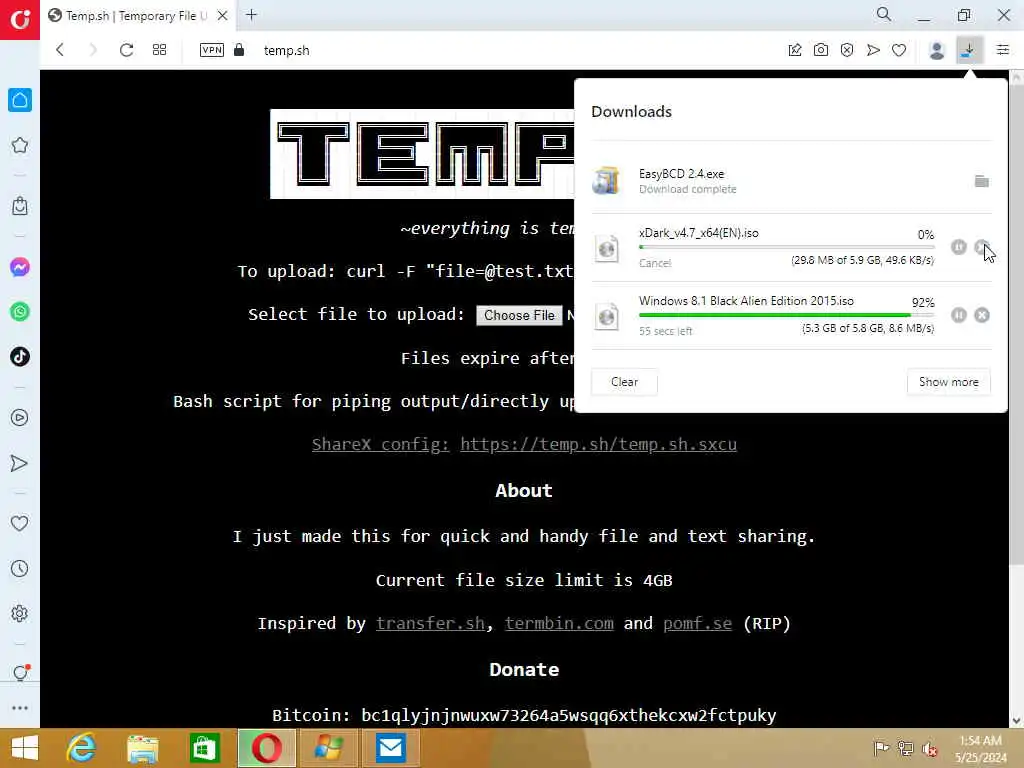Search tabs with the magnifier icon
The width and height of the screenshot is (1024, 768).
[884, 14]
